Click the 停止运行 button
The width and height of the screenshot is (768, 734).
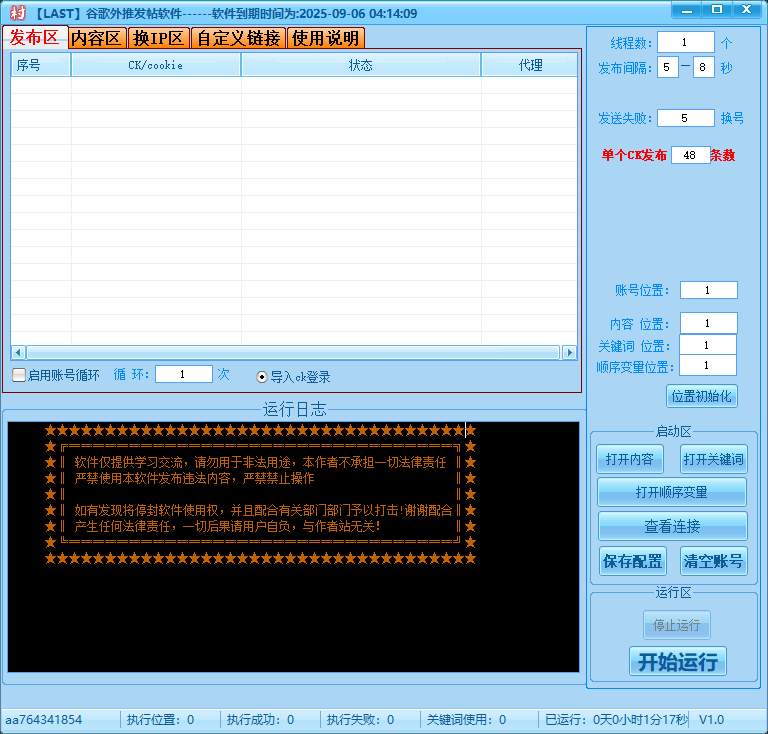click(x=676, y=625)
